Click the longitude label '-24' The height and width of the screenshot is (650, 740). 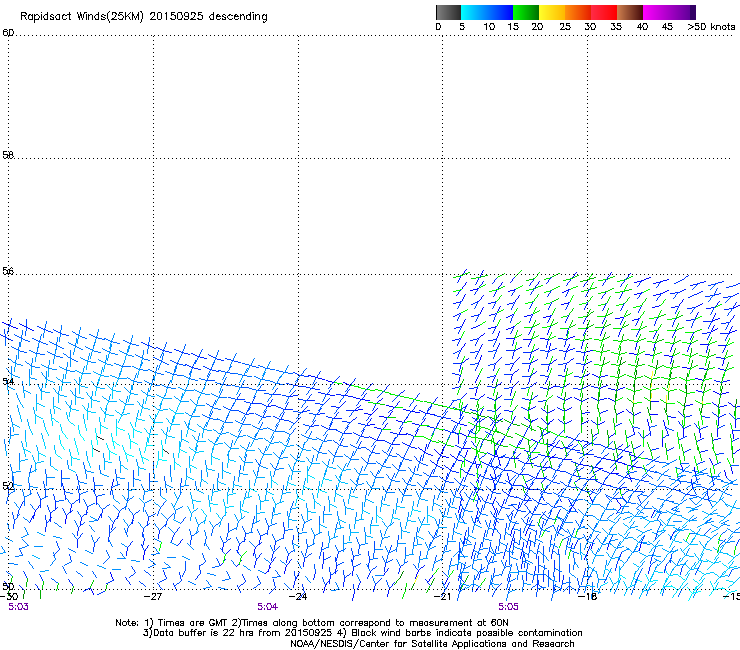(x=298, y=597)
